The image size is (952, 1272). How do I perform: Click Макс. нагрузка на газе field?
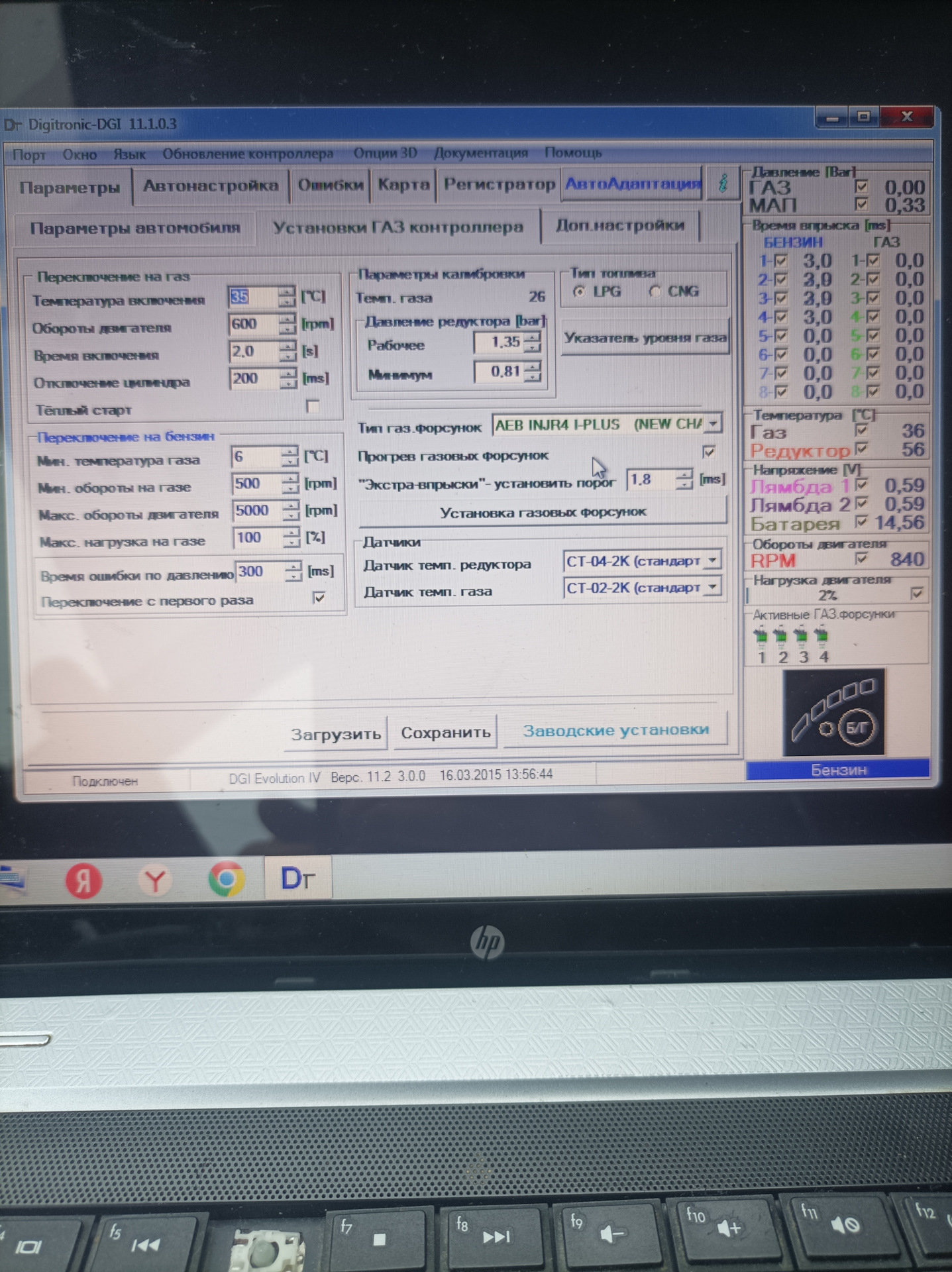tap(258, 537)
